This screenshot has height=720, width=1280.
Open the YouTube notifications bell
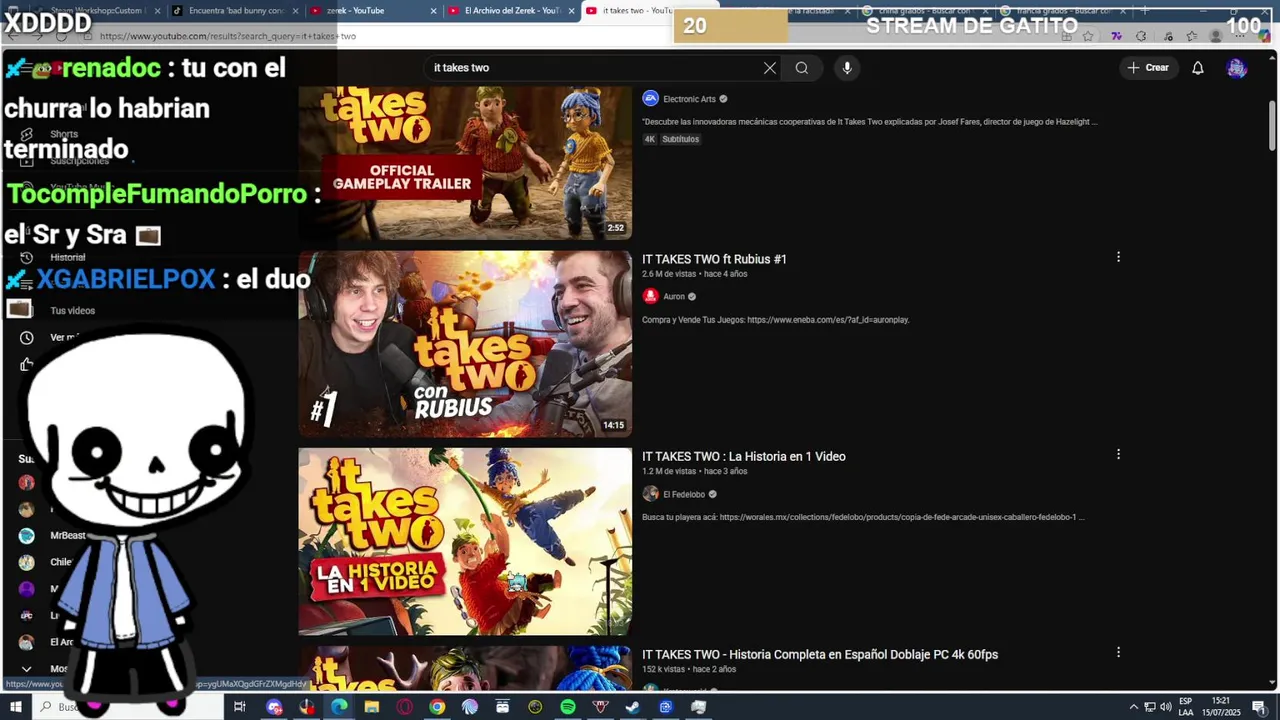(1197, 68)
